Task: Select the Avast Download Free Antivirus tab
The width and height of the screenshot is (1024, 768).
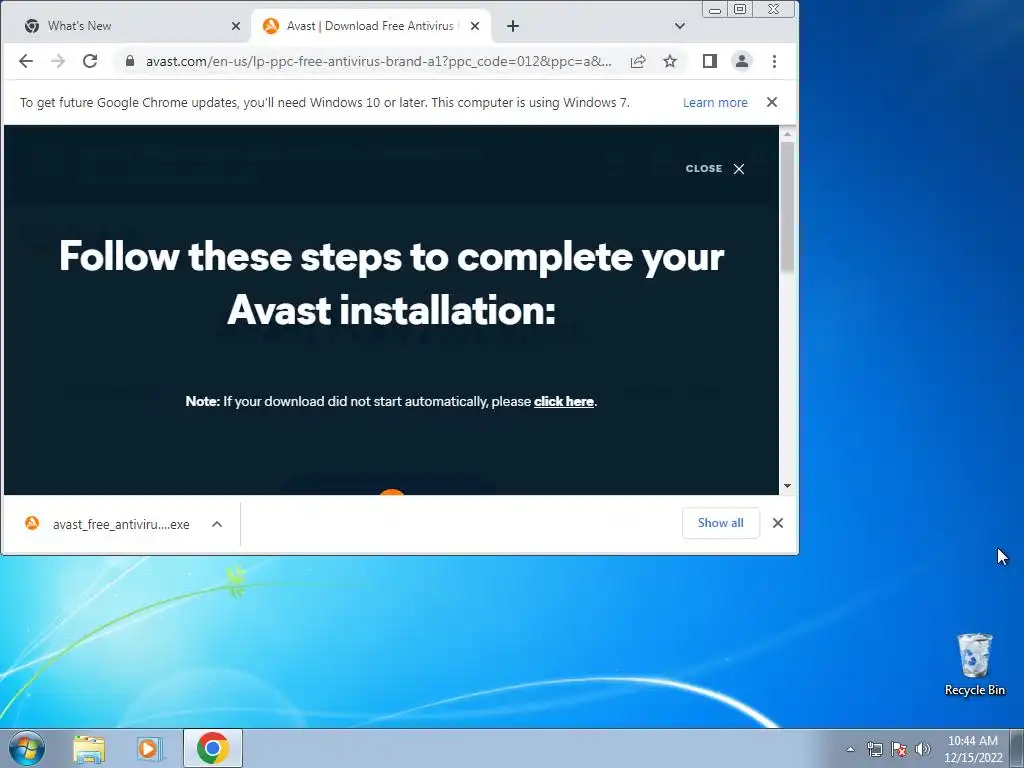Action: coord(372,26)
